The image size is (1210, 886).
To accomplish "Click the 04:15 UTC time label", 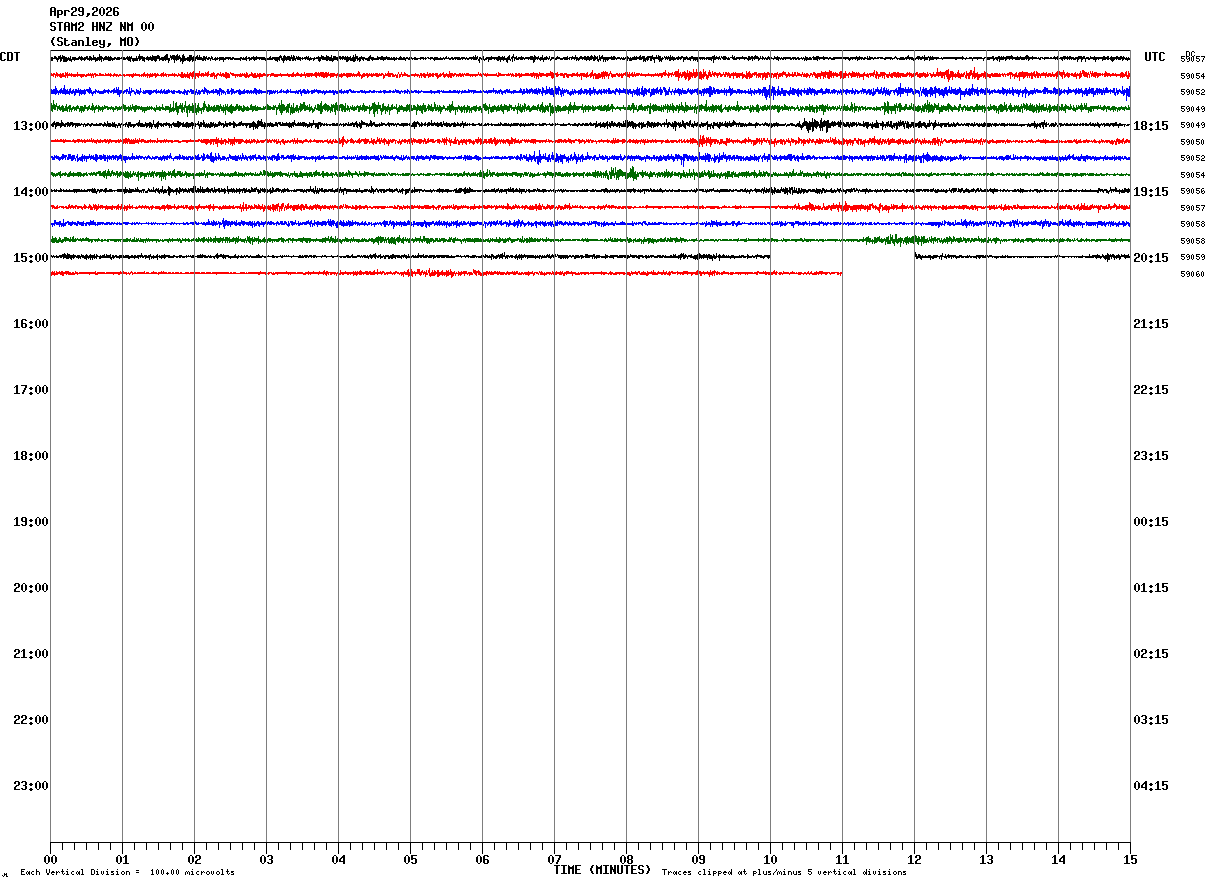I will click(x=1151, y=786).
